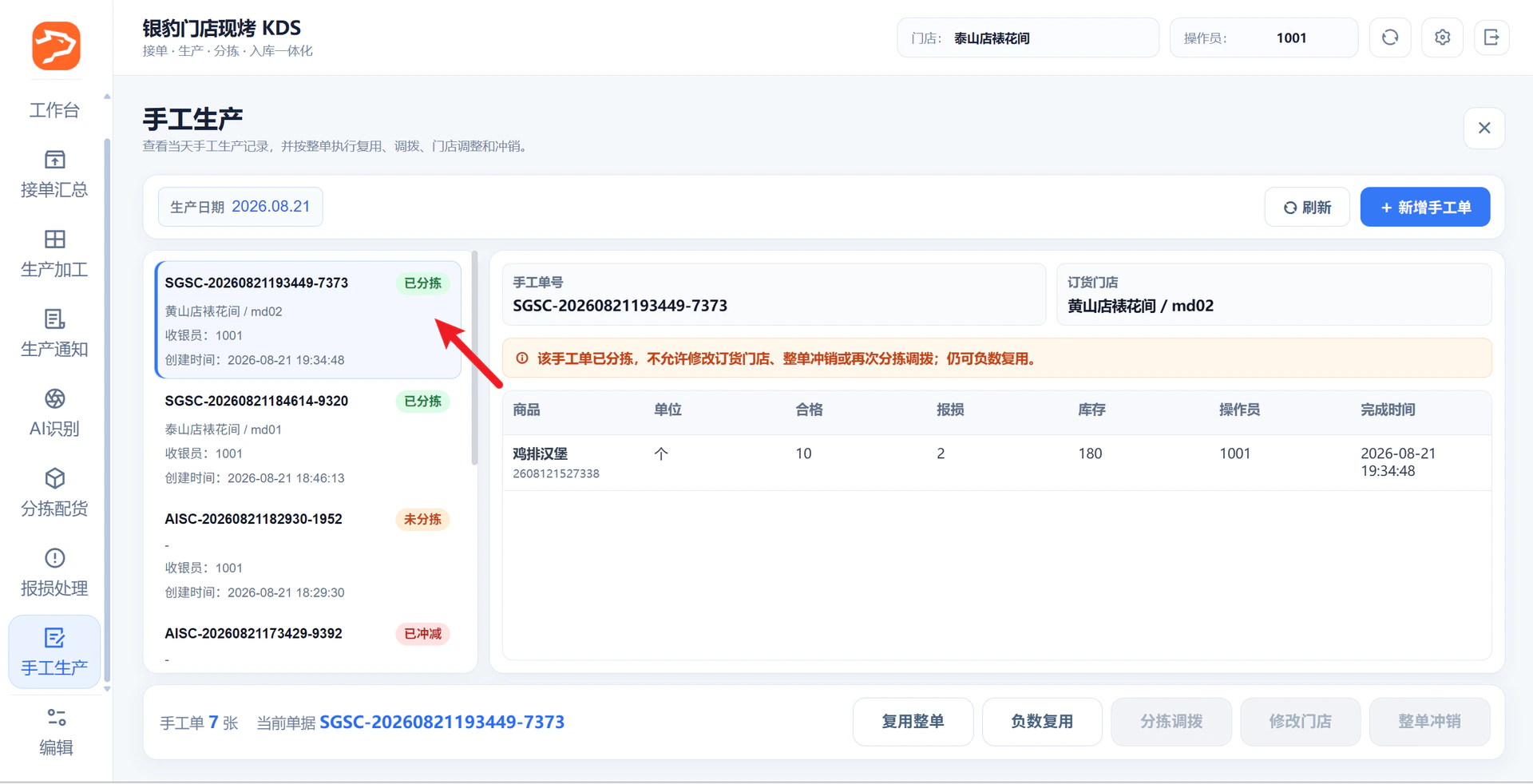Image resolution: width=1533 pixels, height=784 pixels.
Task: Select order SGSC-20260821184614-9320
Action: (x=308, y=439)
